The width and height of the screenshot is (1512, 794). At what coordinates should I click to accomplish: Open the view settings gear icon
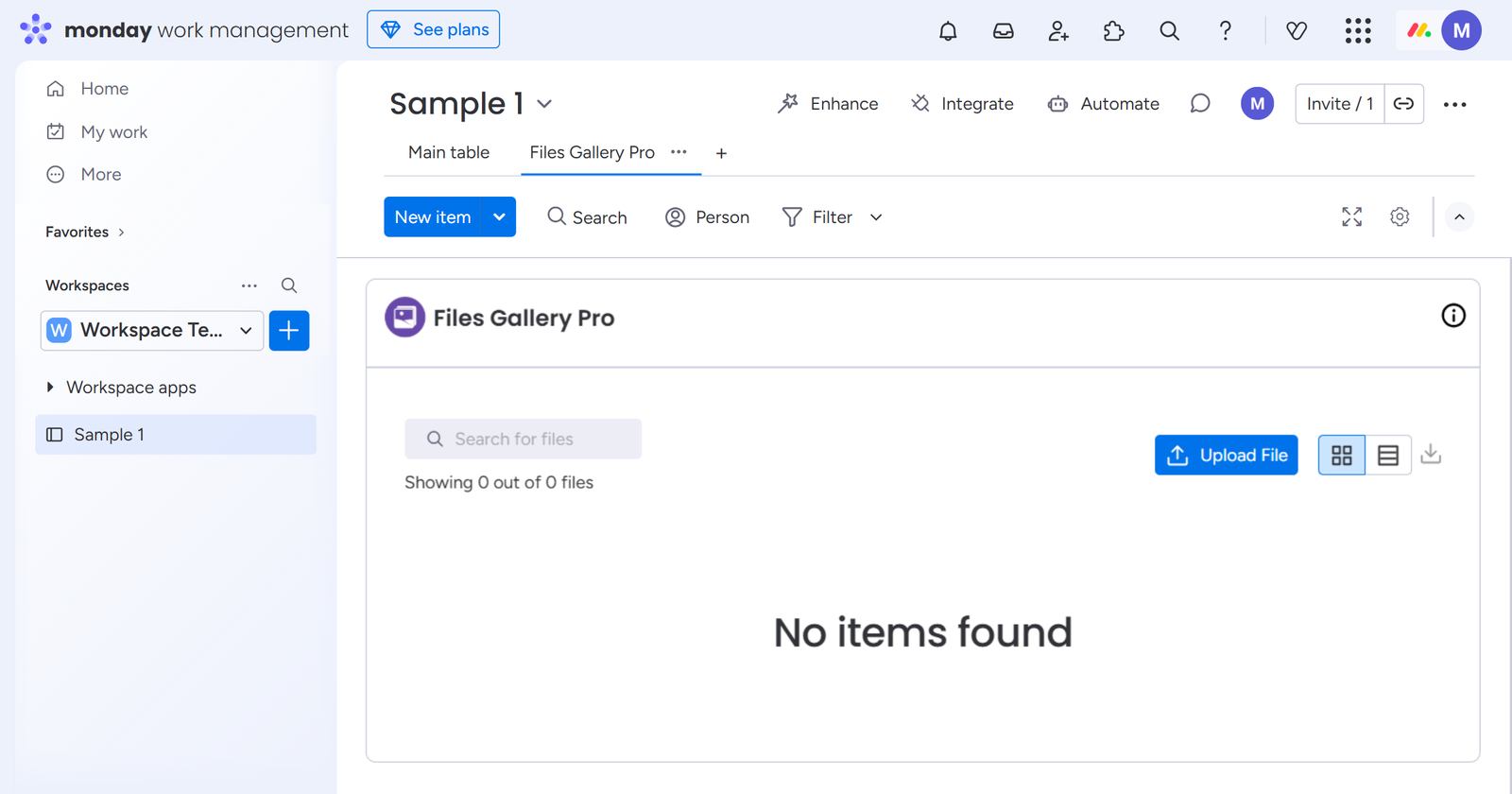click(1400, 217)
